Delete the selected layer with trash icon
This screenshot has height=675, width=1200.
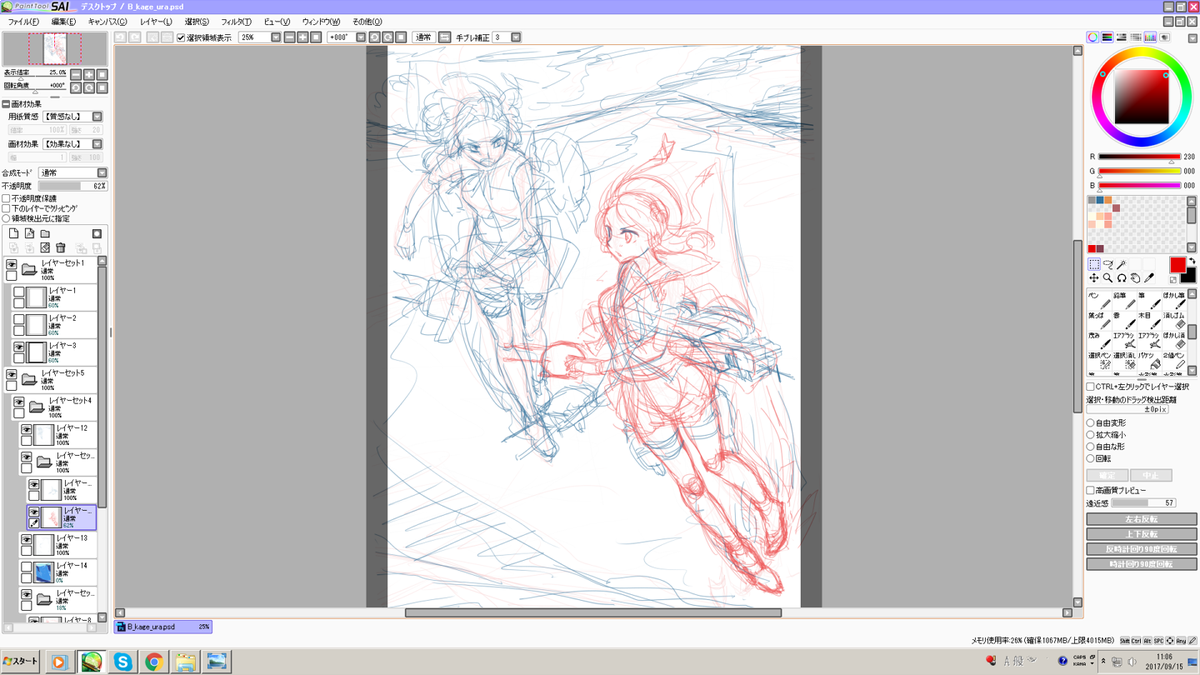[60, 247]
